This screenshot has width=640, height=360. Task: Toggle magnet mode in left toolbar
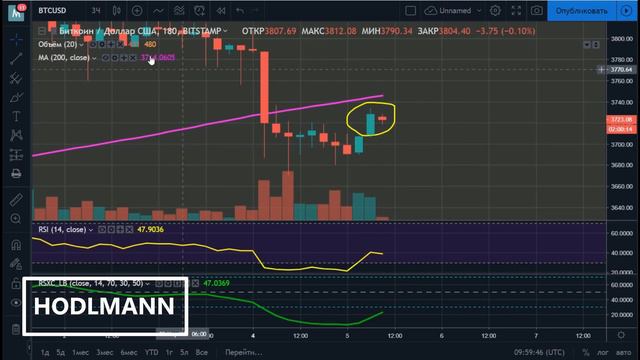[16, 245]
